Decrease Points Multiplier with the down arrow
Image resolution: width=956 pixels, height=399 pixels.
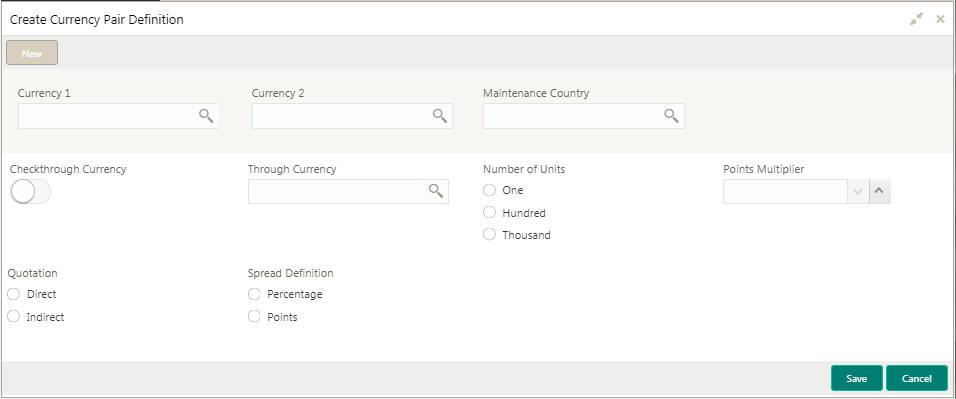click(858, 191)
